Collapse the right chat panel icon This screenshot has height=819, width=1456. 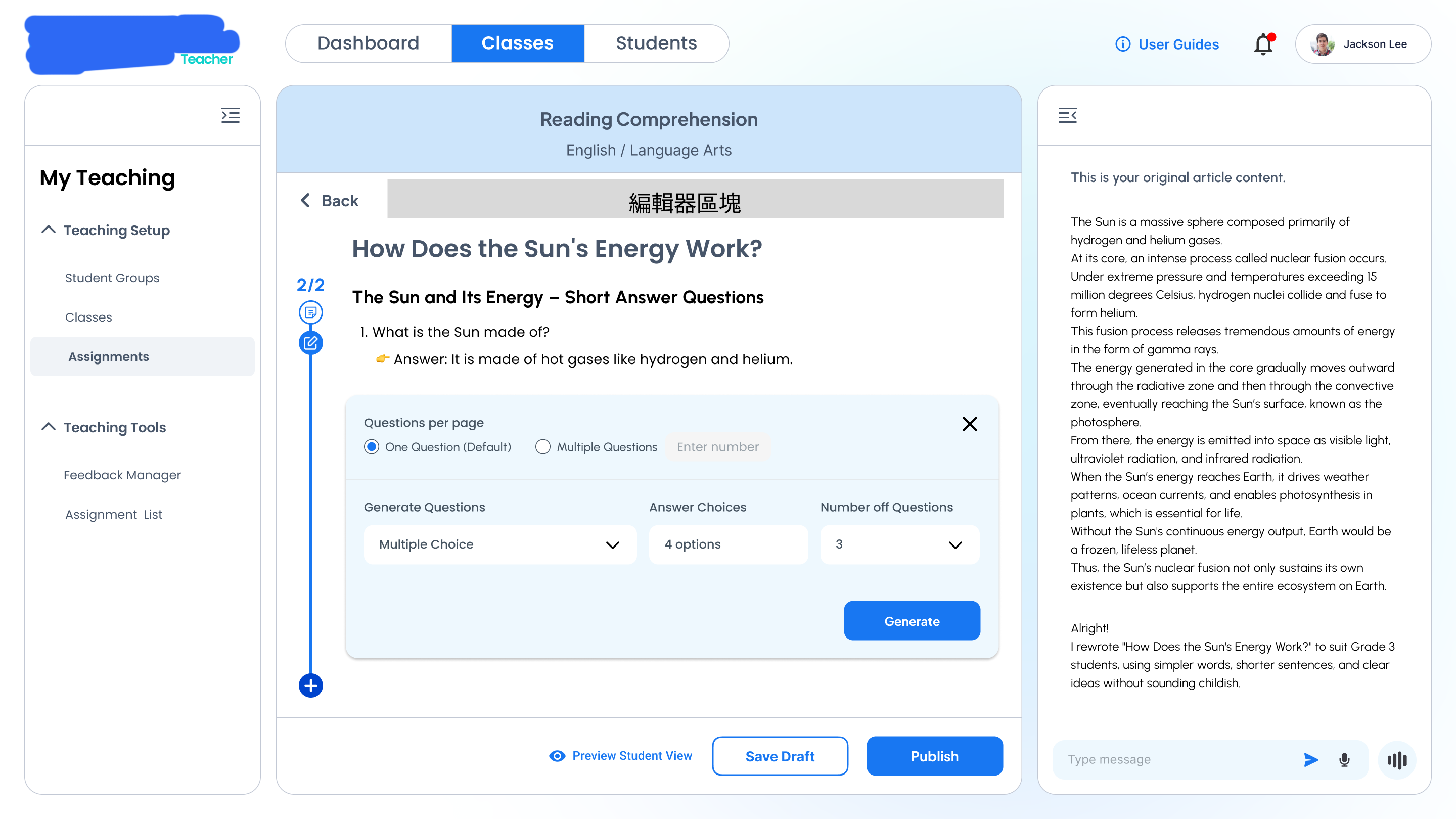1067,115
